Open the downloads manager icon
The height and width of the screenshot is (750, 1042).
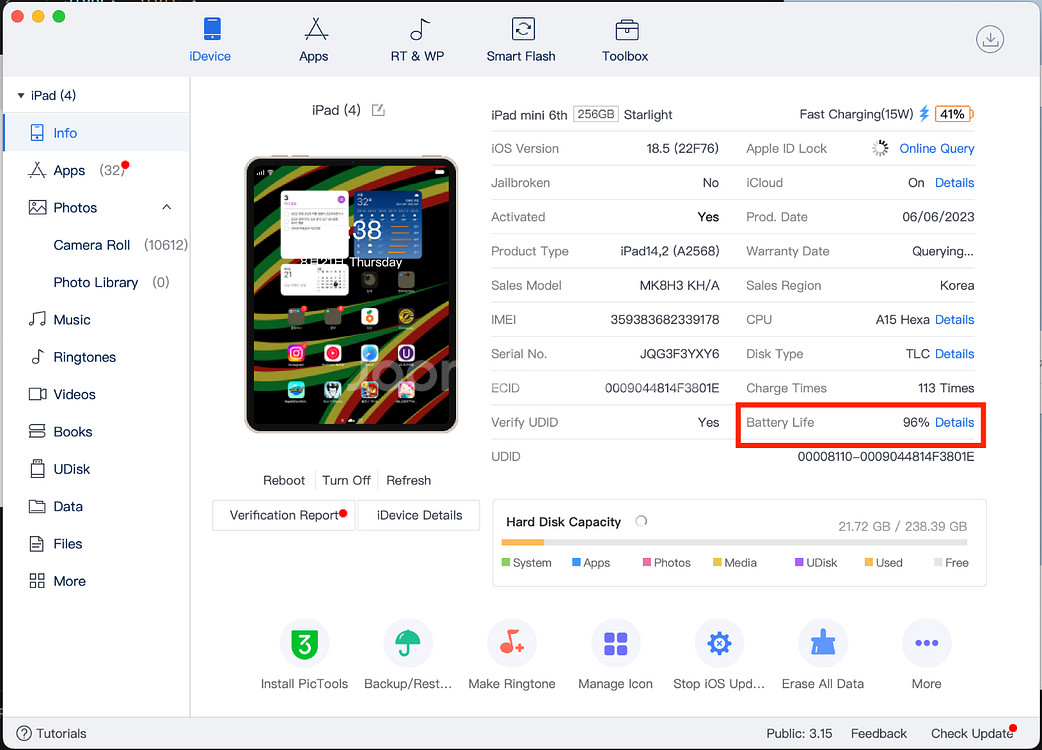[990, 39]
